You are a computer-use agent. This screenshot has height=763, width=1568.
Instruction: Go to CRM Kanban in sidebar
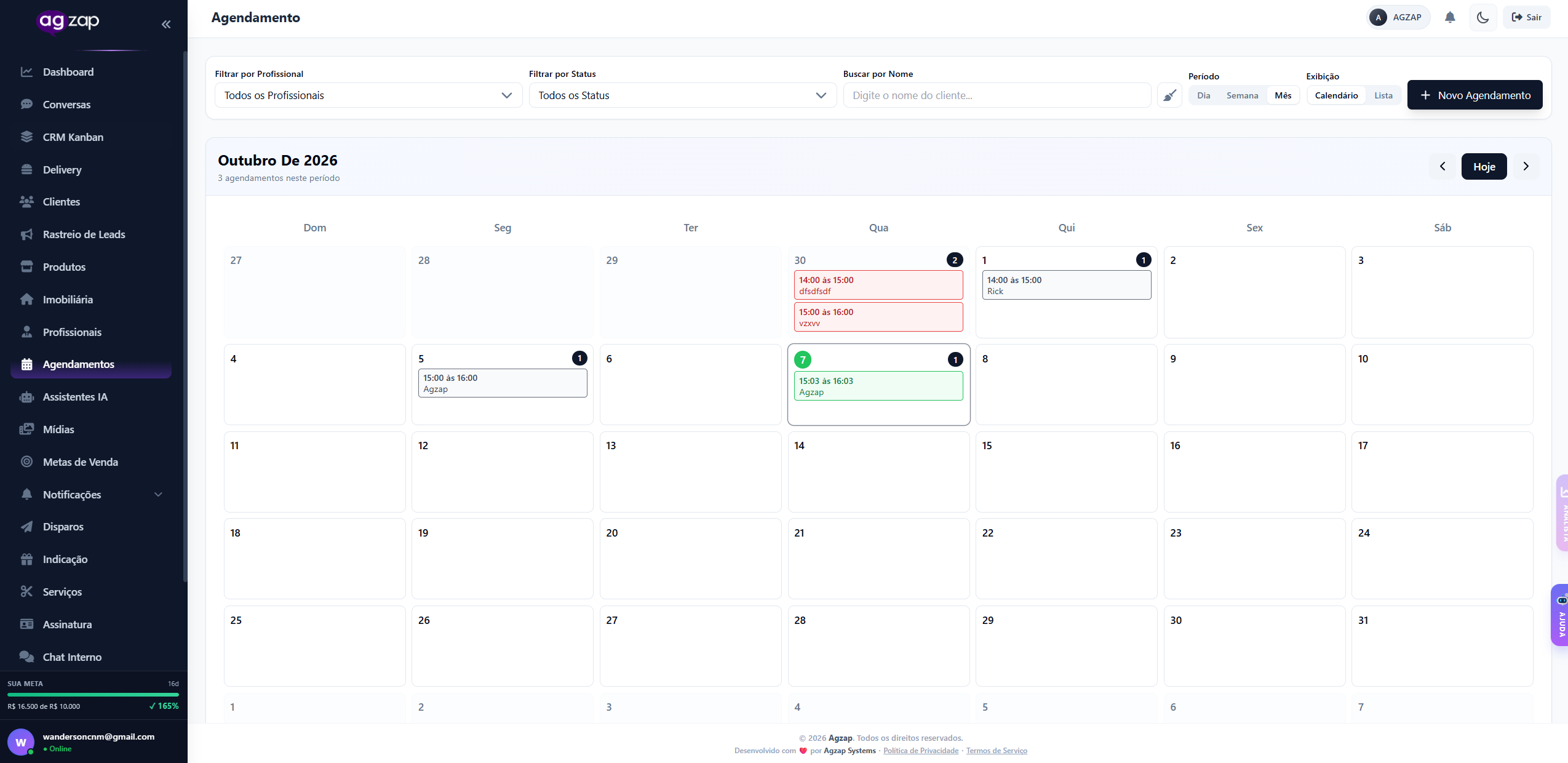coord(92,137)
